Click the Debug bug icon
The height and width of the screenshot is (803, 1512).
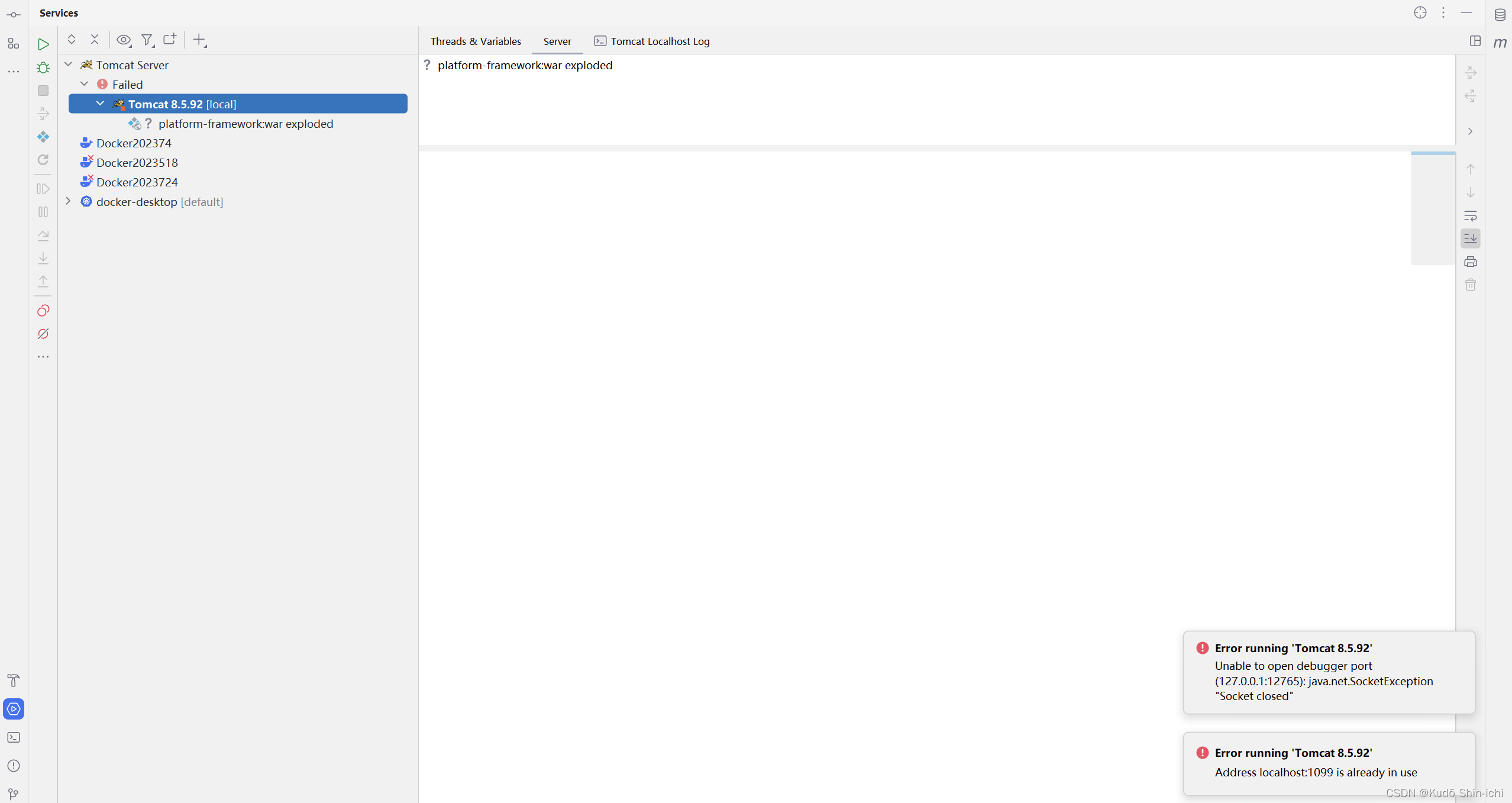(x=43, y=67)
